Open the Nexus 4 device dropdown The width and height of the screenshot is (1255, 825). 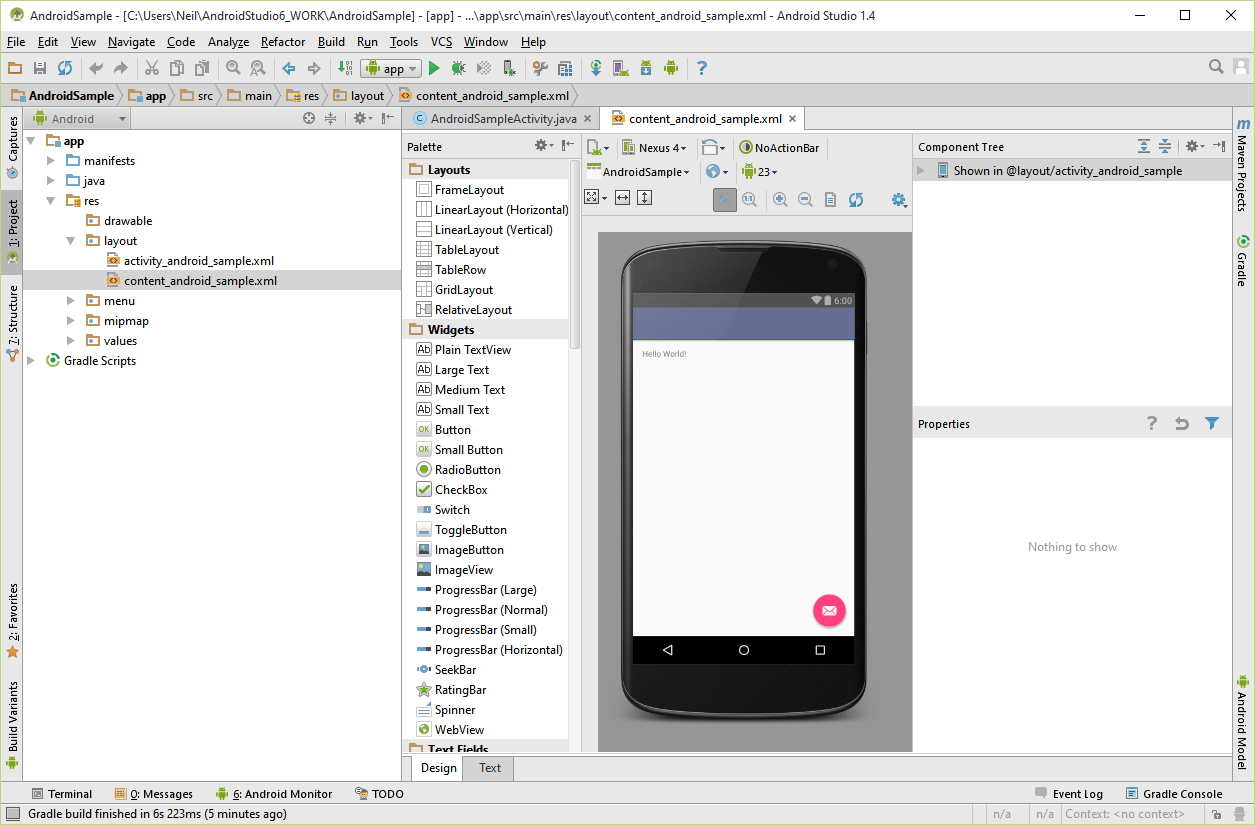655,147
